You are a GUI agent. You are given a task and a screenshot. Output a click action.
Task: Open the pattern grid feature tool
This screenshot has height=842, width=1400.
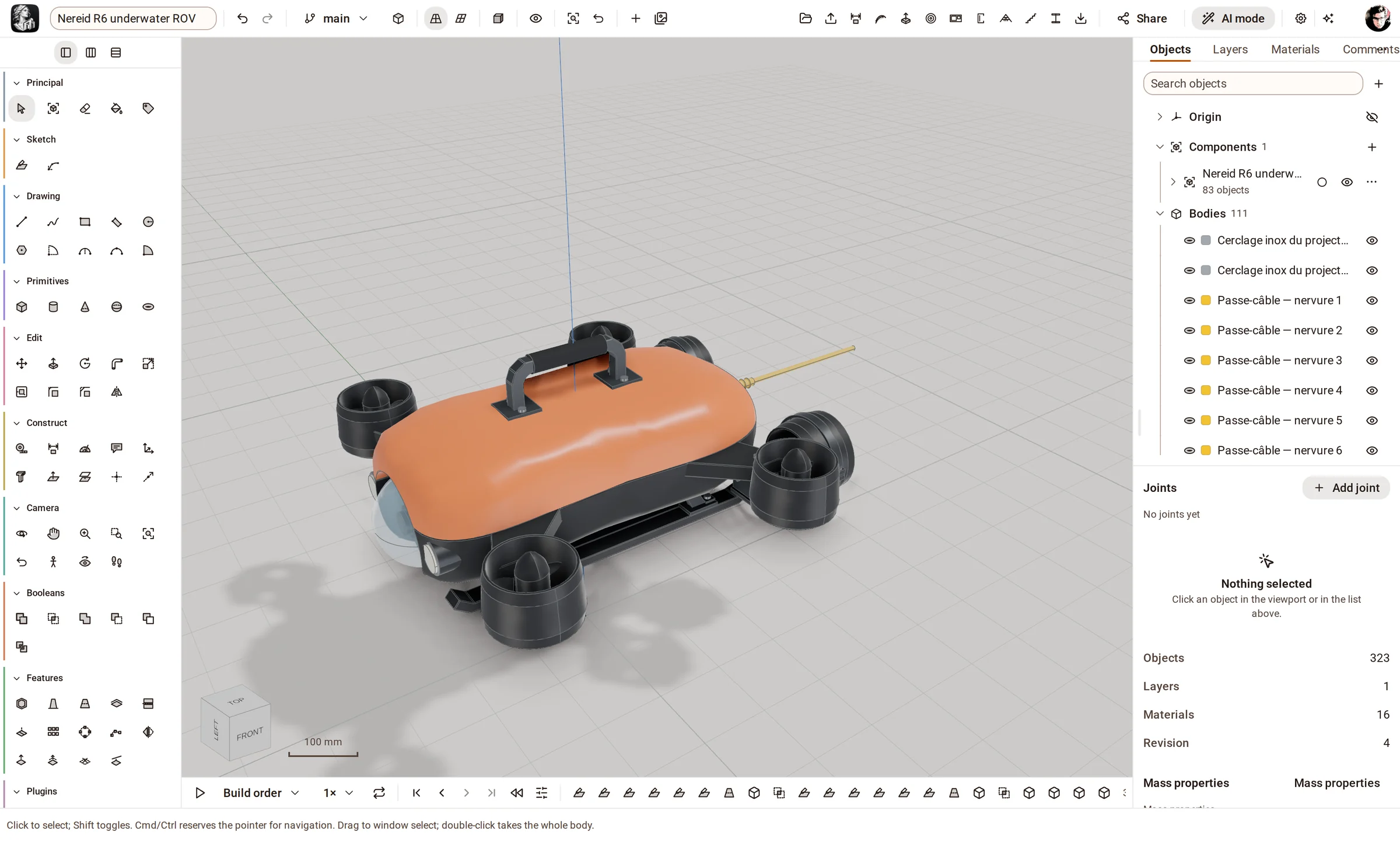coord(53,732)
